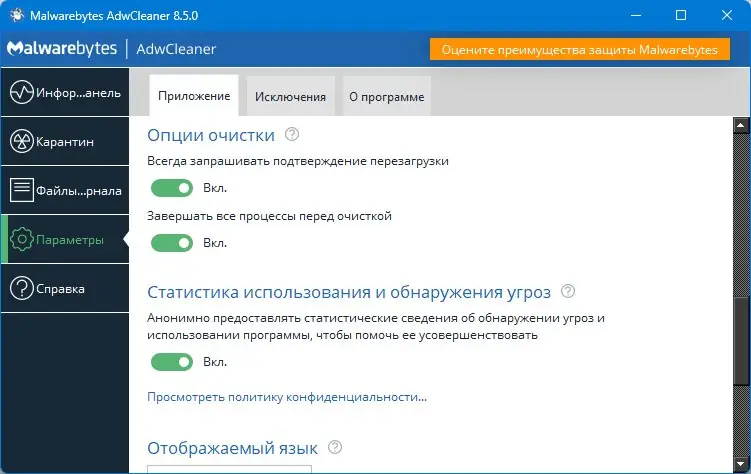This screenshot has width=751, height=474.
Task: Click the log files document icon
Action: click(x=21, y=190)
